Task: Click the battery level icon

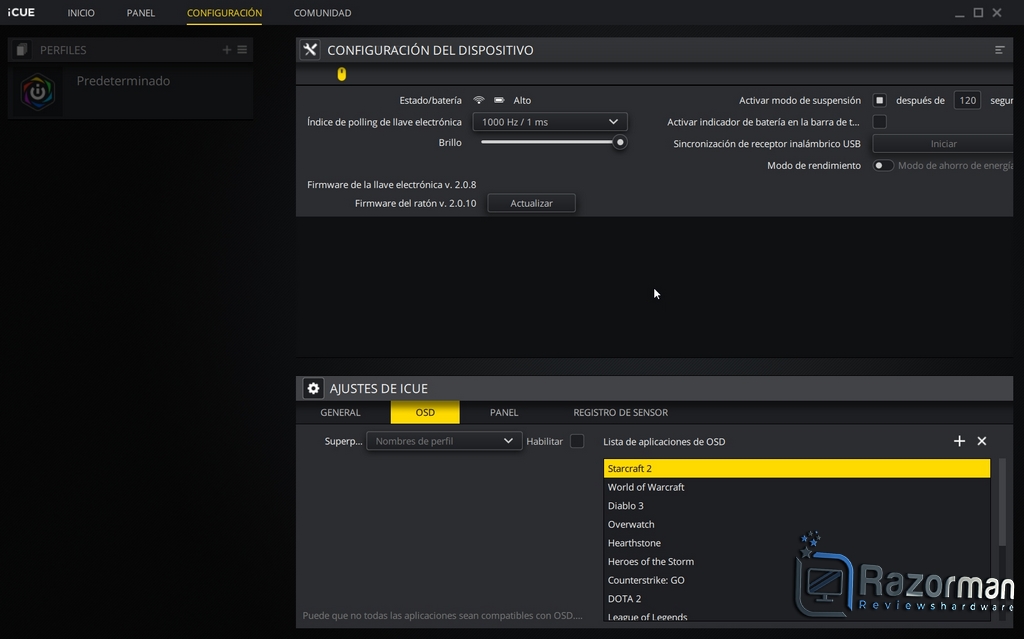Action: [499, 100]
